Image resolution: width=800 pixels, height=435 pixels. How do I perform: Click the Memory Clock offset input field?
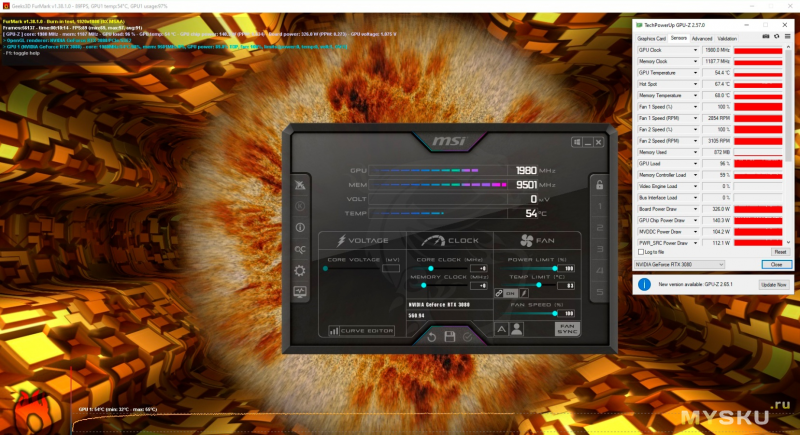[479, 286]
